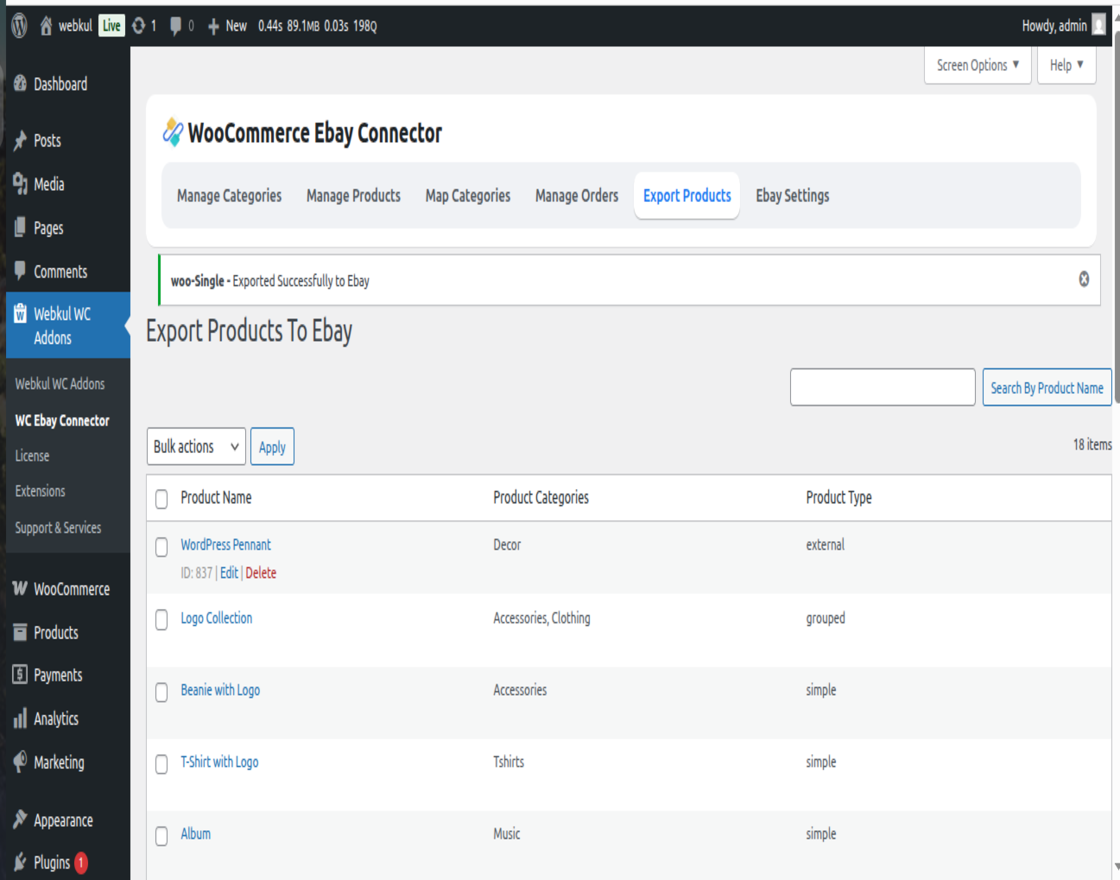Click the WordPress logo icon
Screen dimensions: 1120x880
(x=19, y=26)
